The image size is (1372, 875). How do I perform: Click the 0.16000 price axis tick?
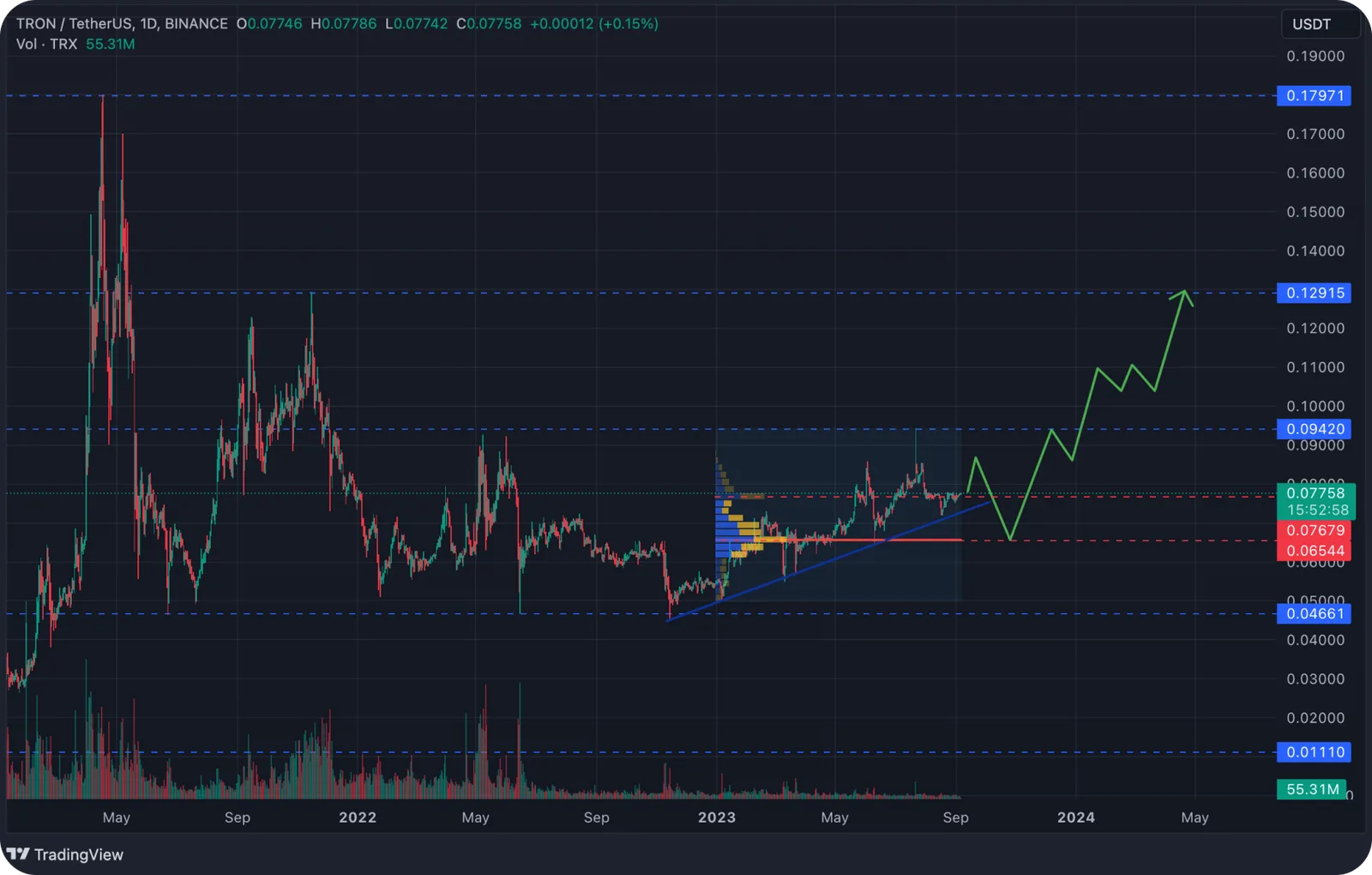[x=1315, y=173]
